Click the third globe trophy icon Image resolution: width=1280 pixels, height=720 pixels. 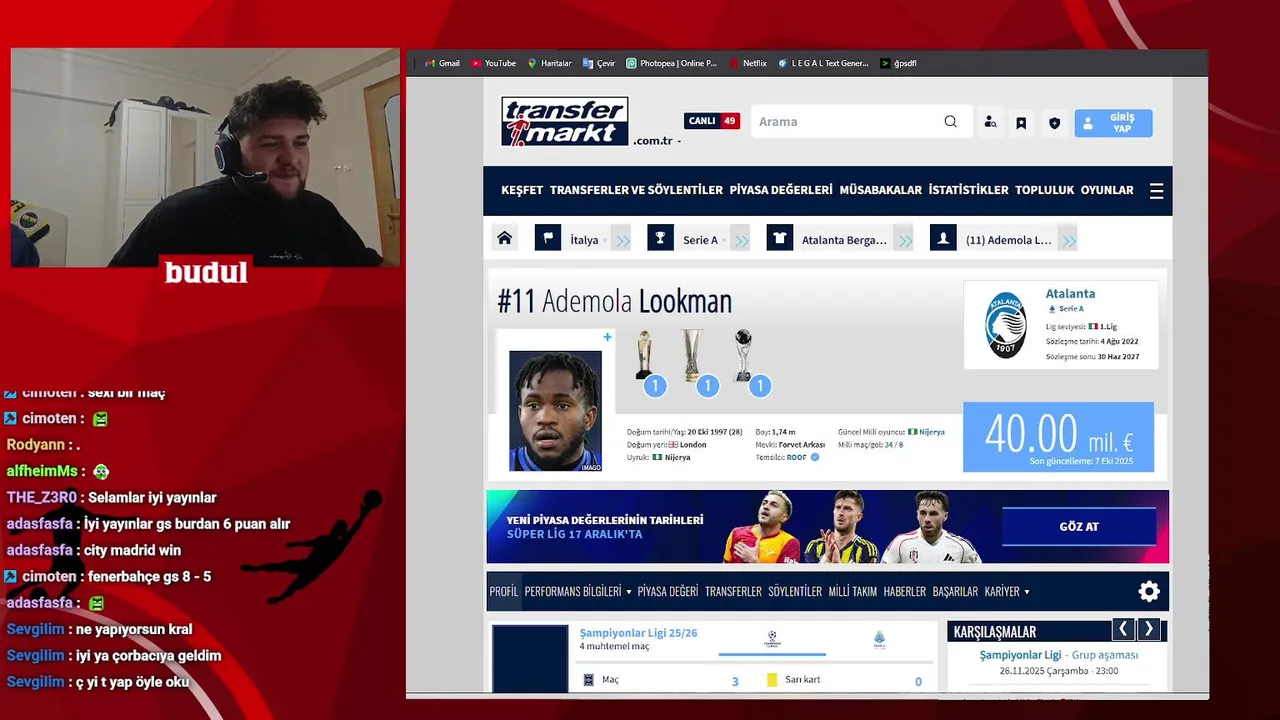(x=743, y=356)
